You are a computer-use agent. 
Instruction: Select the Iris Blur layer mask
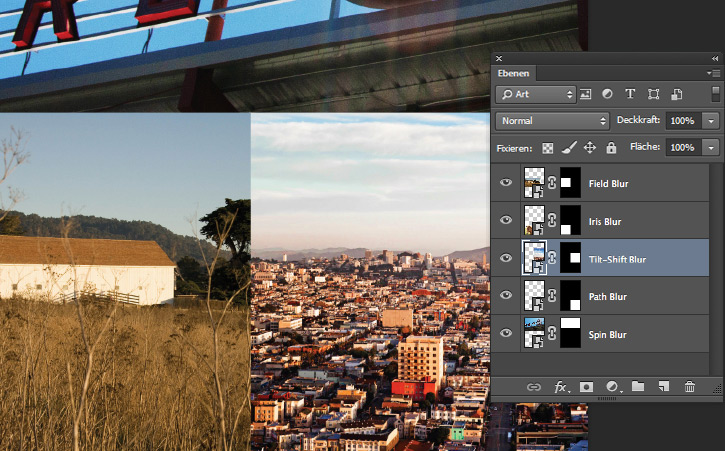(571, 220)
